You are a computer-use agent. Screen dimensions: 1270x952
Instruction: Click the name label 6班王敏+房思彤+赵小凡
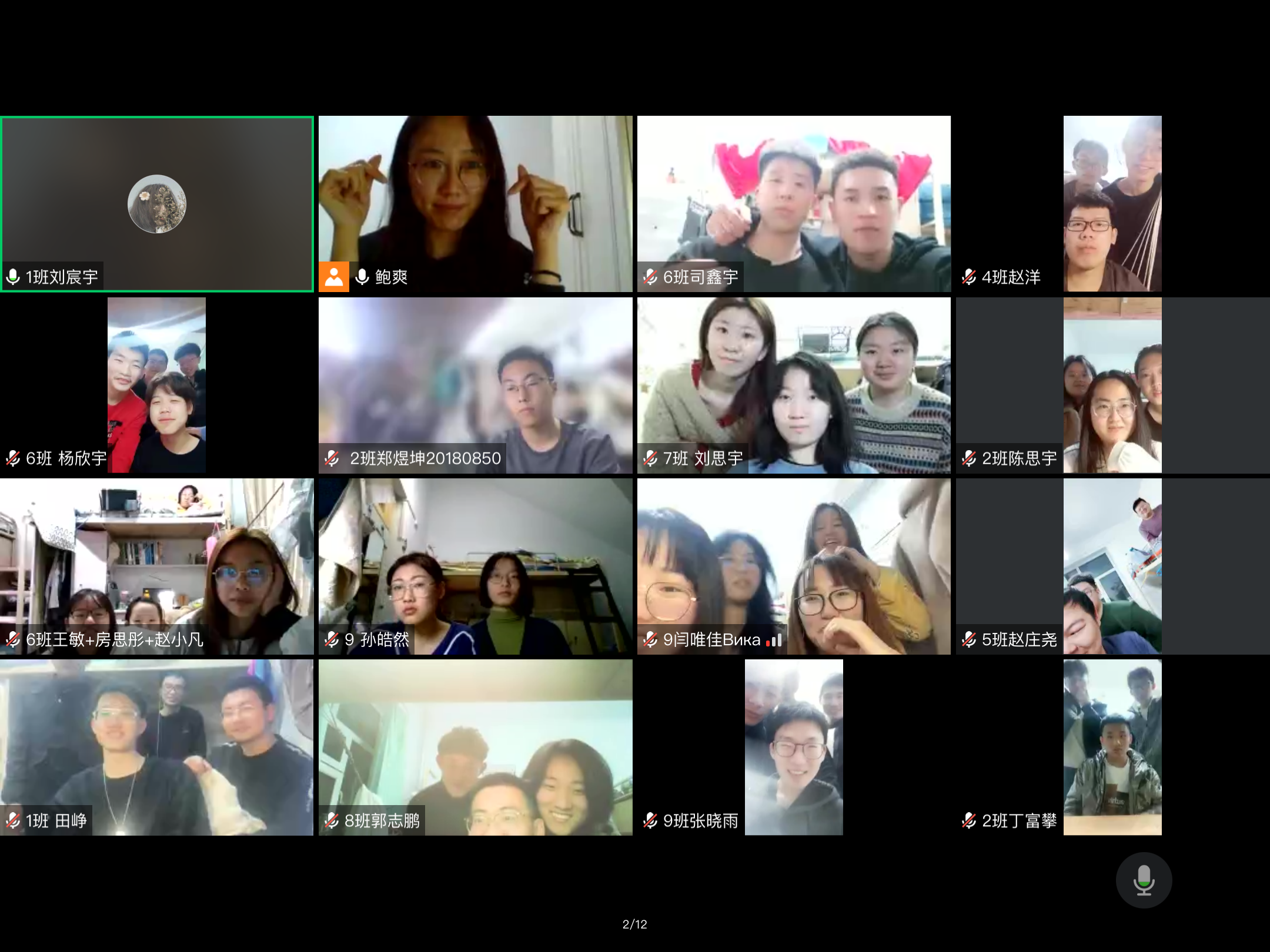tap(115, 639)
